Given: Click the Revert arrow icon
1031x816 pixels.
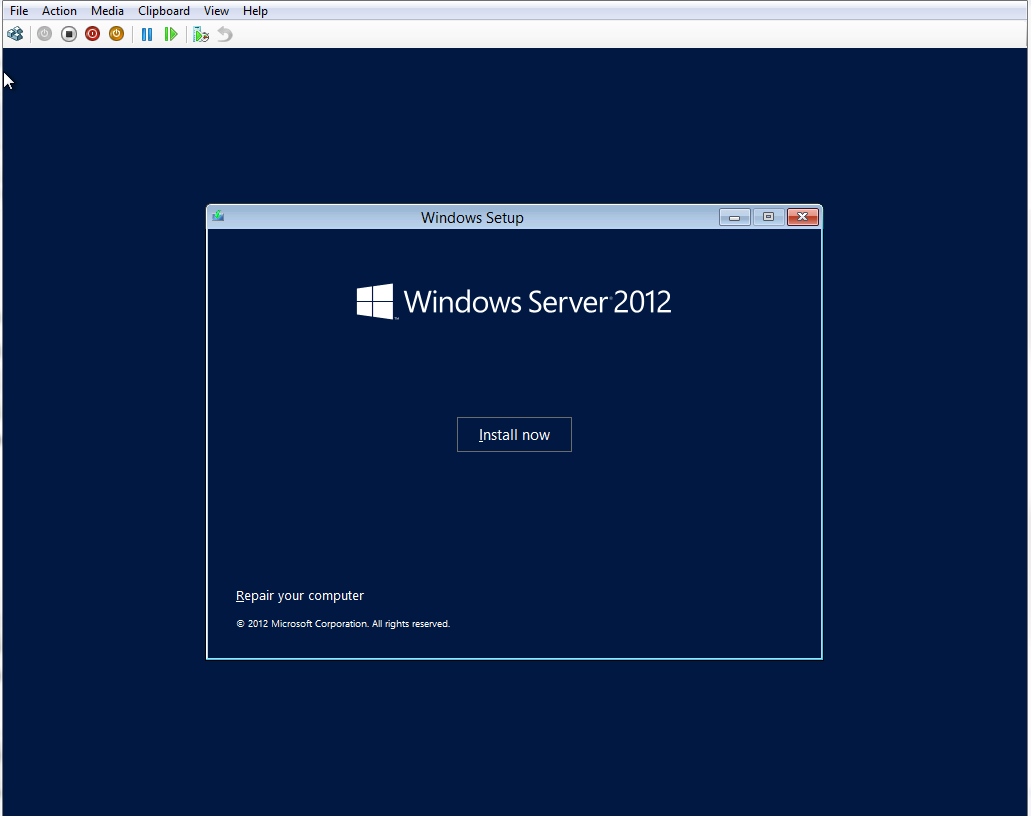Looking at the screenshot, I should 225,34.
